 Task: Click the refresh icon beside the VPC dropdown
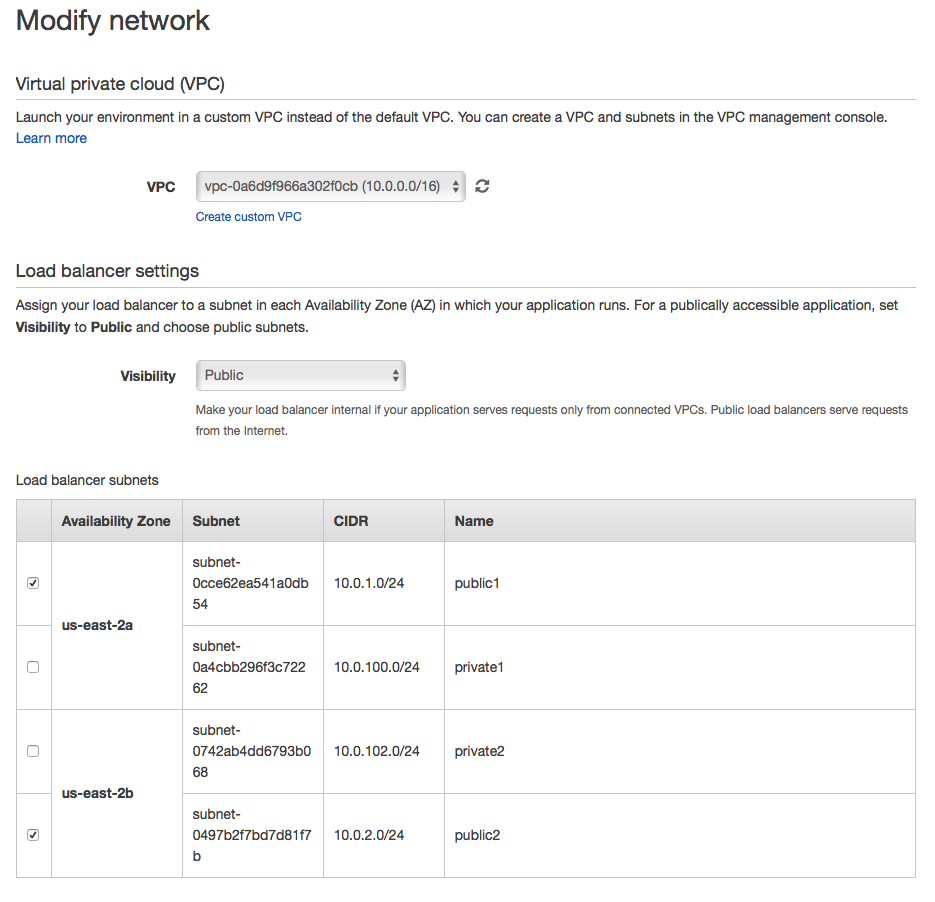[x=482, y=186]
